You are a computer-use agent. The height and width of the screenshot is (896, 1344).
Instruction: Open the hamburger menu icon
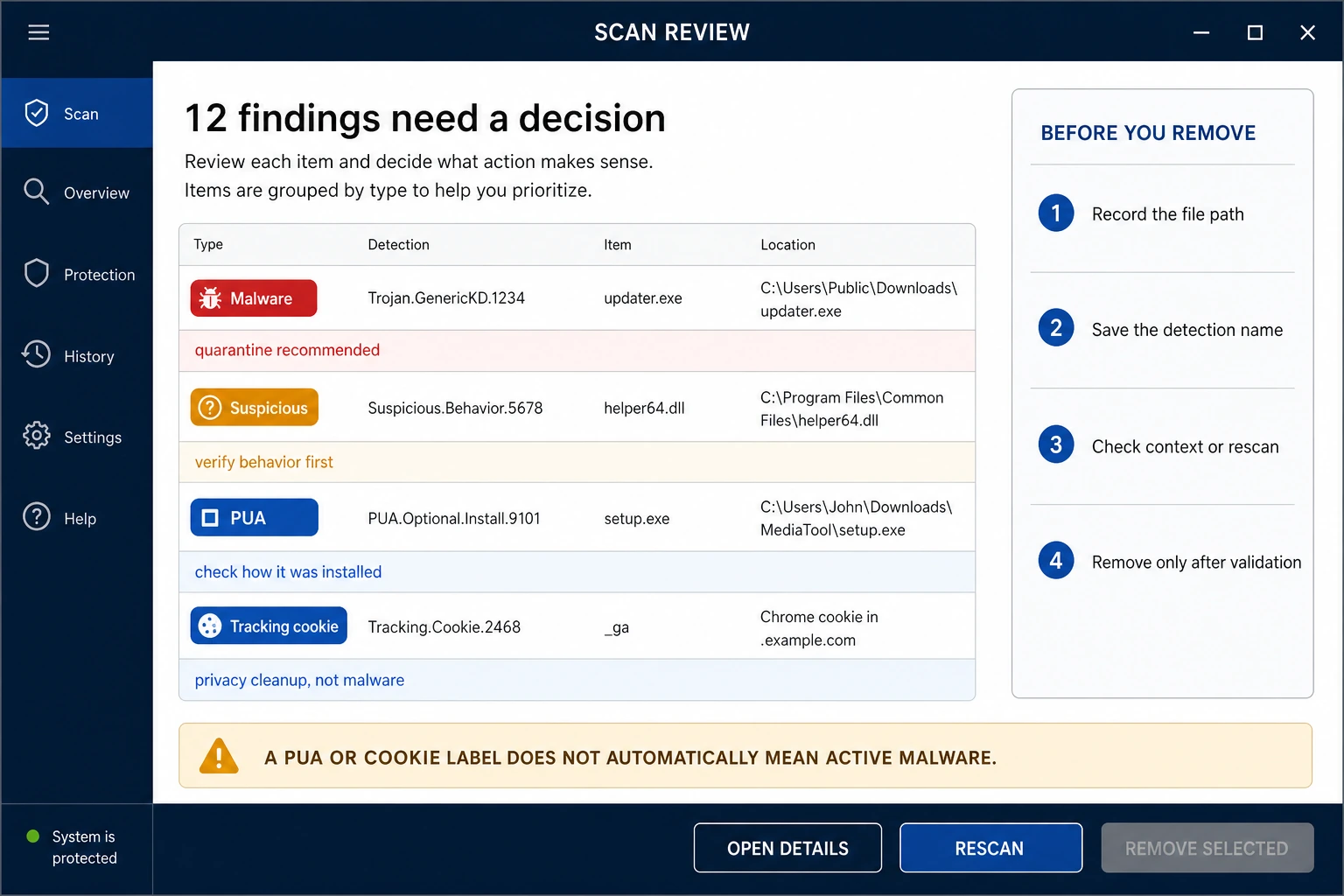[38, 32]
